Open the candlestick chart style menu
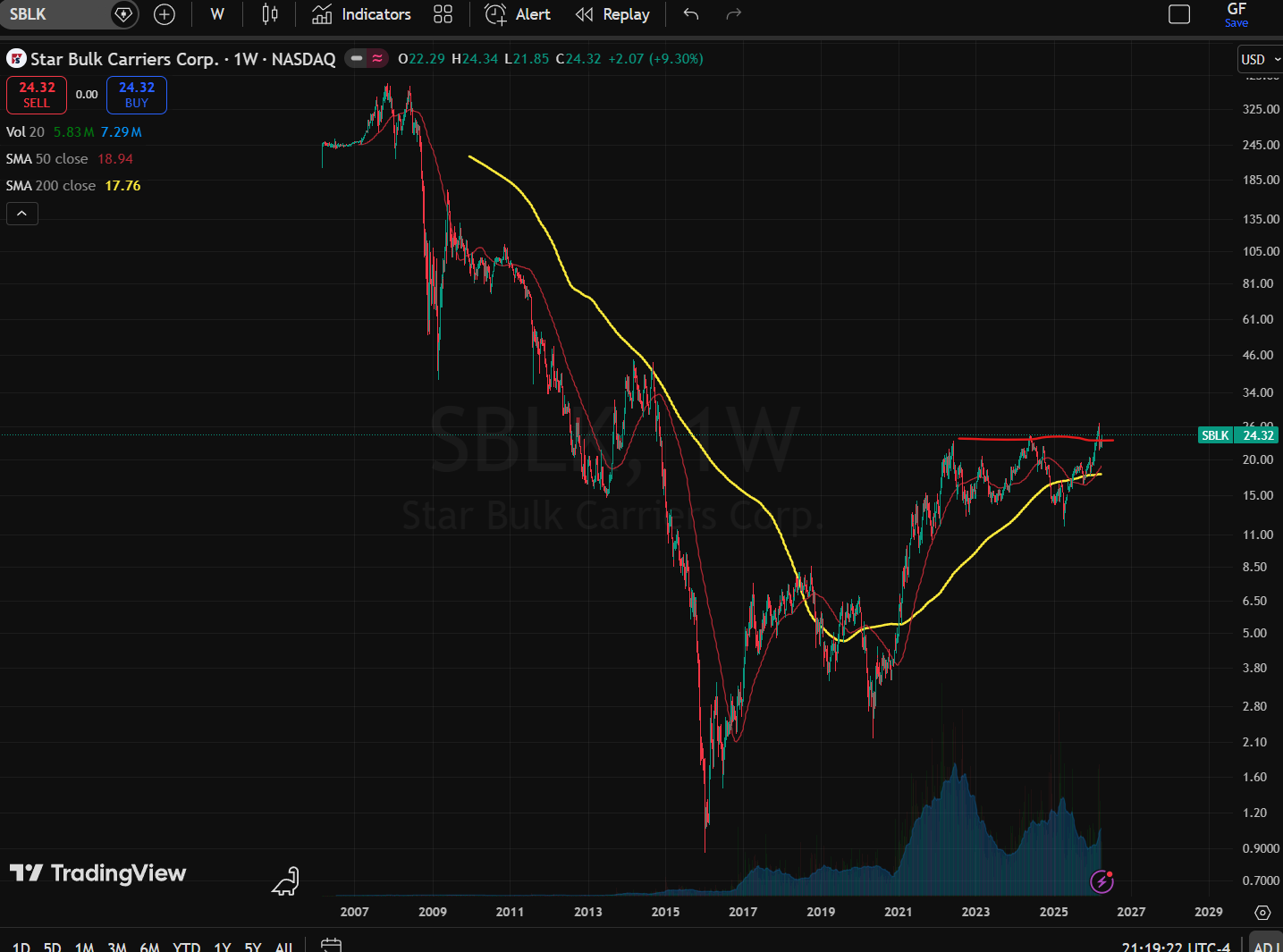This screenshot has height=952, width=1283. [x=270, y=14]
